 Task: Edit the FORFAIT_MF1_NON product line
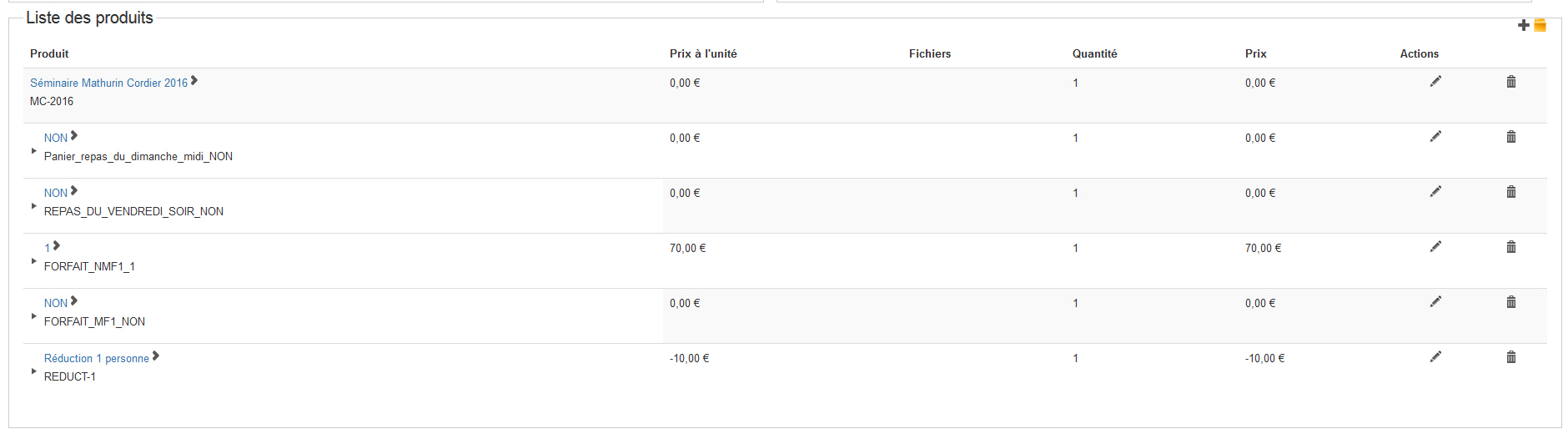1435,301
